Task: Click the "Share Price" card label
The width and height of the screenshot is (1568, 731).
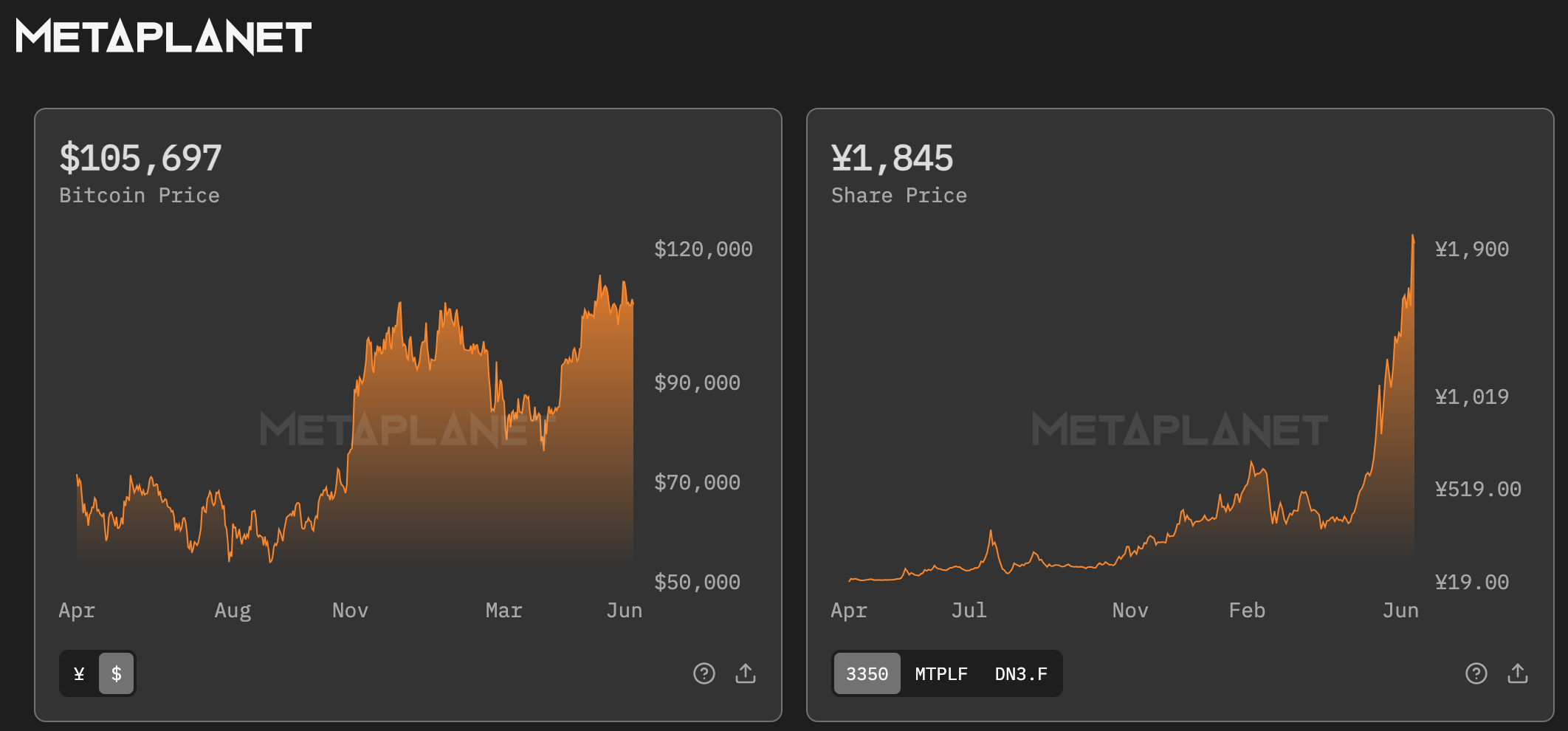Action: (x=898, y=196)
